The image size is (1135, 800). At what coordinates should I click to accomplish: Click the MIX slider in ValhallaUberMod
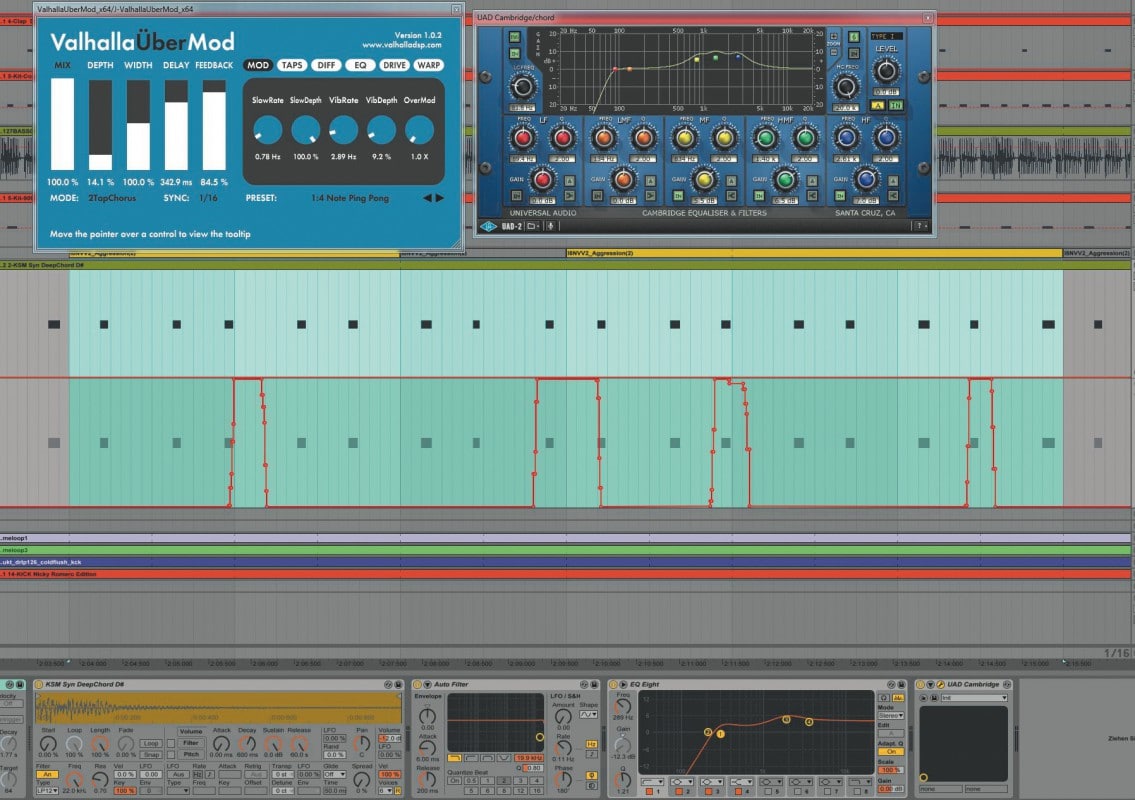click(x=62, y=125)
